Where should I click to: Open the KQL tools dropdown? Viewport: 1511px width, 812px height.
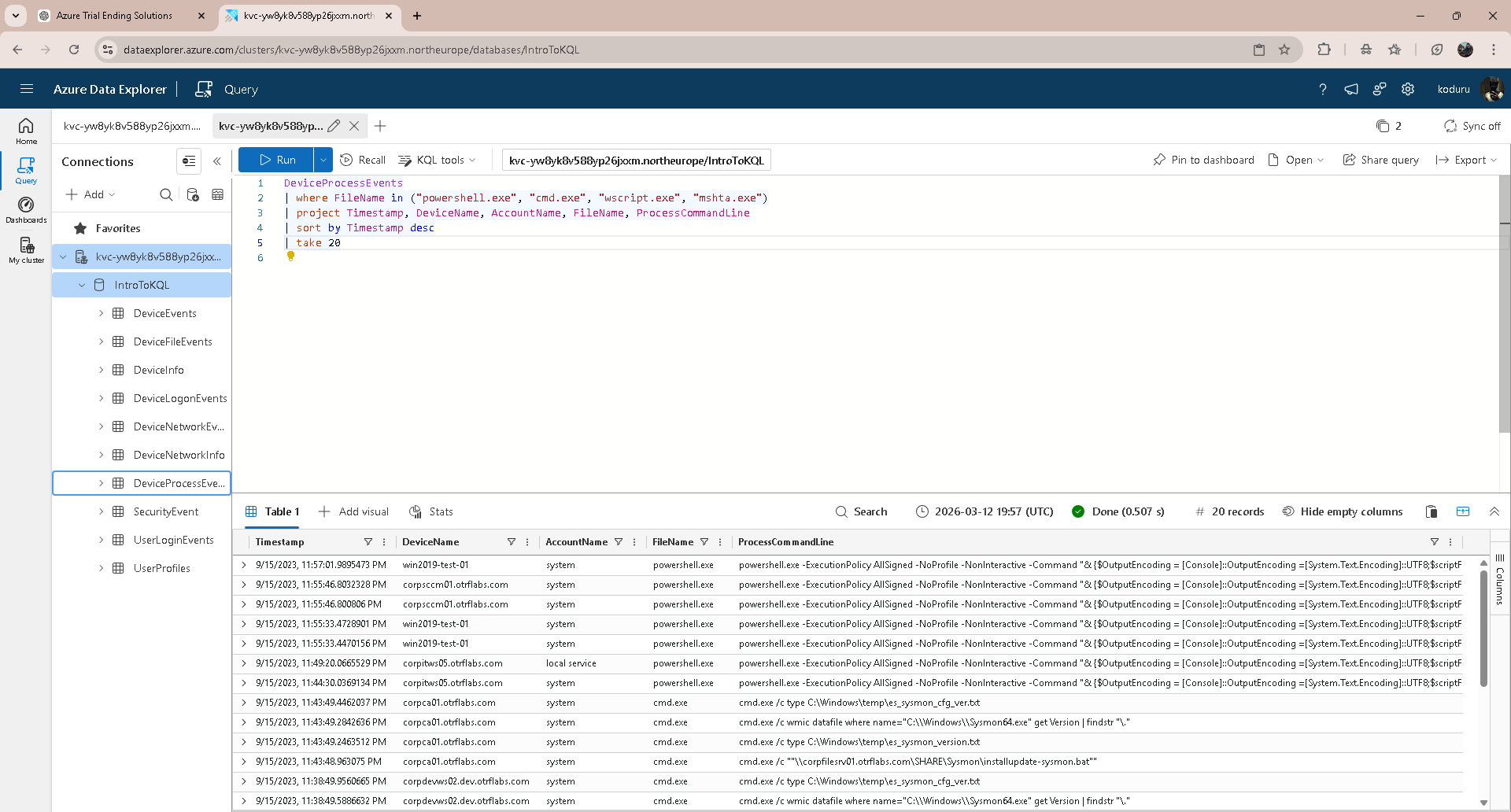[438, 160]
